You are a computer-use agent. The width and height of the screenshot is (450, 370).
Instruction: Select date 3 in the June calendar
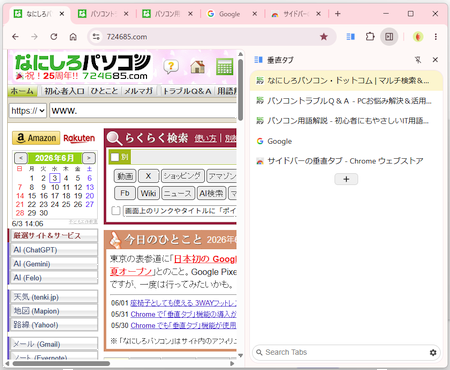(x=55, y=178)
